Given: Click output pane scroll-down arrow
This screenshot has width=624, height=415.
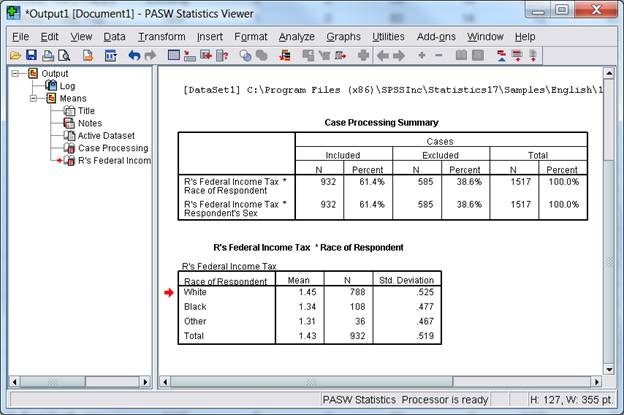Looking at the screenshot, I should (x=609, y=370).
